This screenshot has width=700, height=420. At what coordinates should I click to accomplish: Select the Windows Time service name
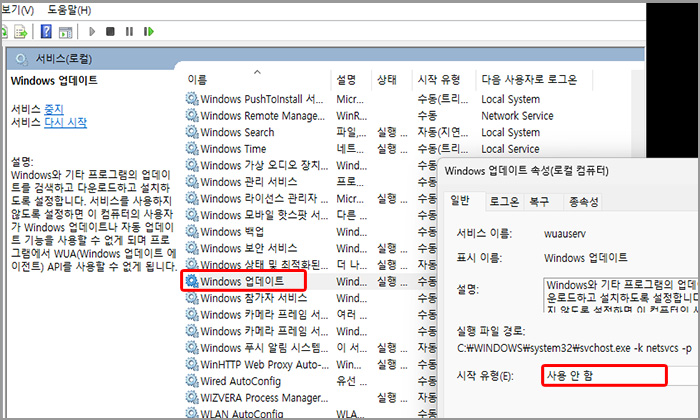(233, 149)
